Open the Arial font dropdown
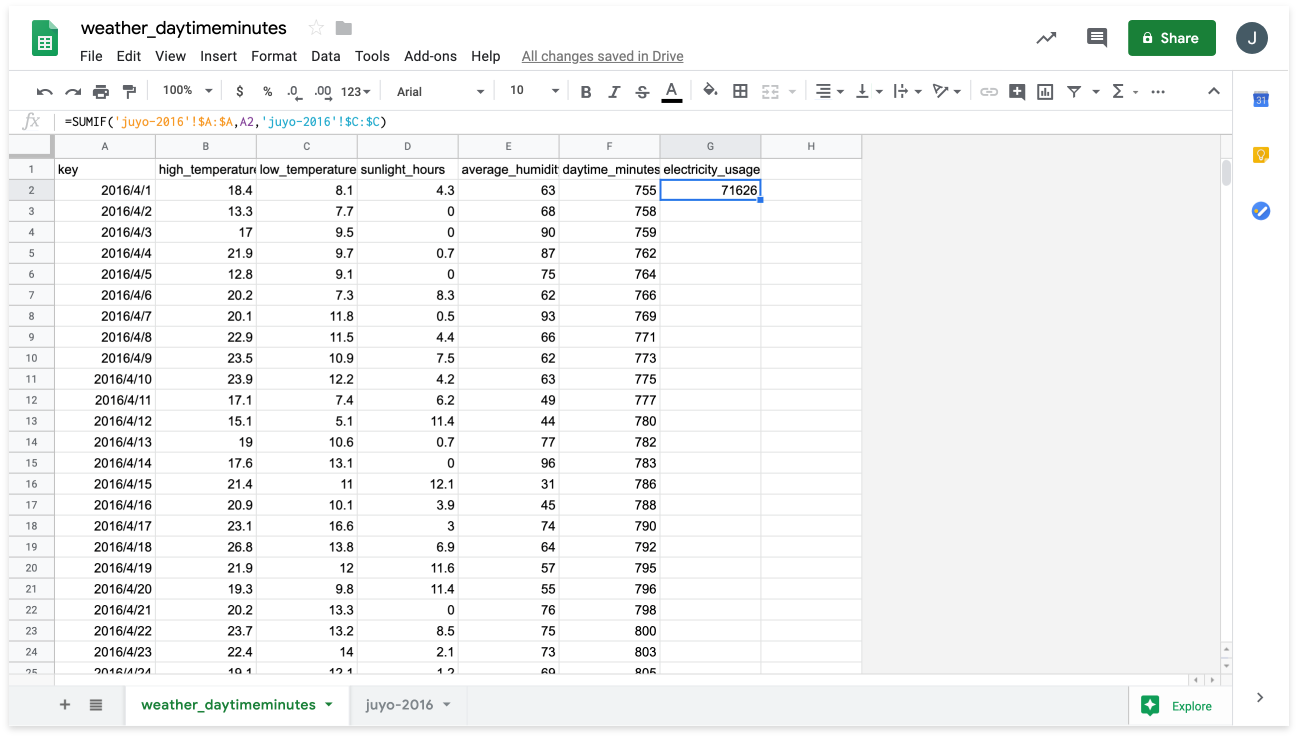The image size is (1298, 738). (x=440, y=91)
